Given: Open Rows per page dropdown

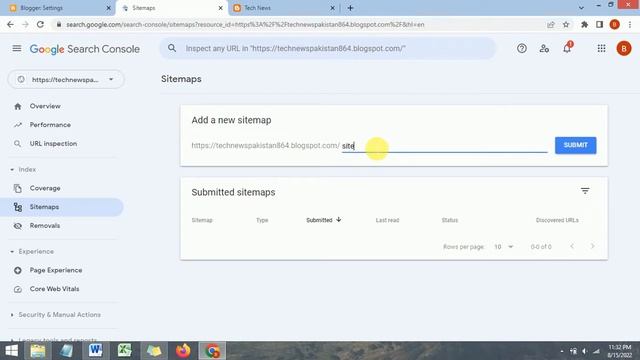Looking at the screenshot, I should pyautogui.click(x=503, y=247).
